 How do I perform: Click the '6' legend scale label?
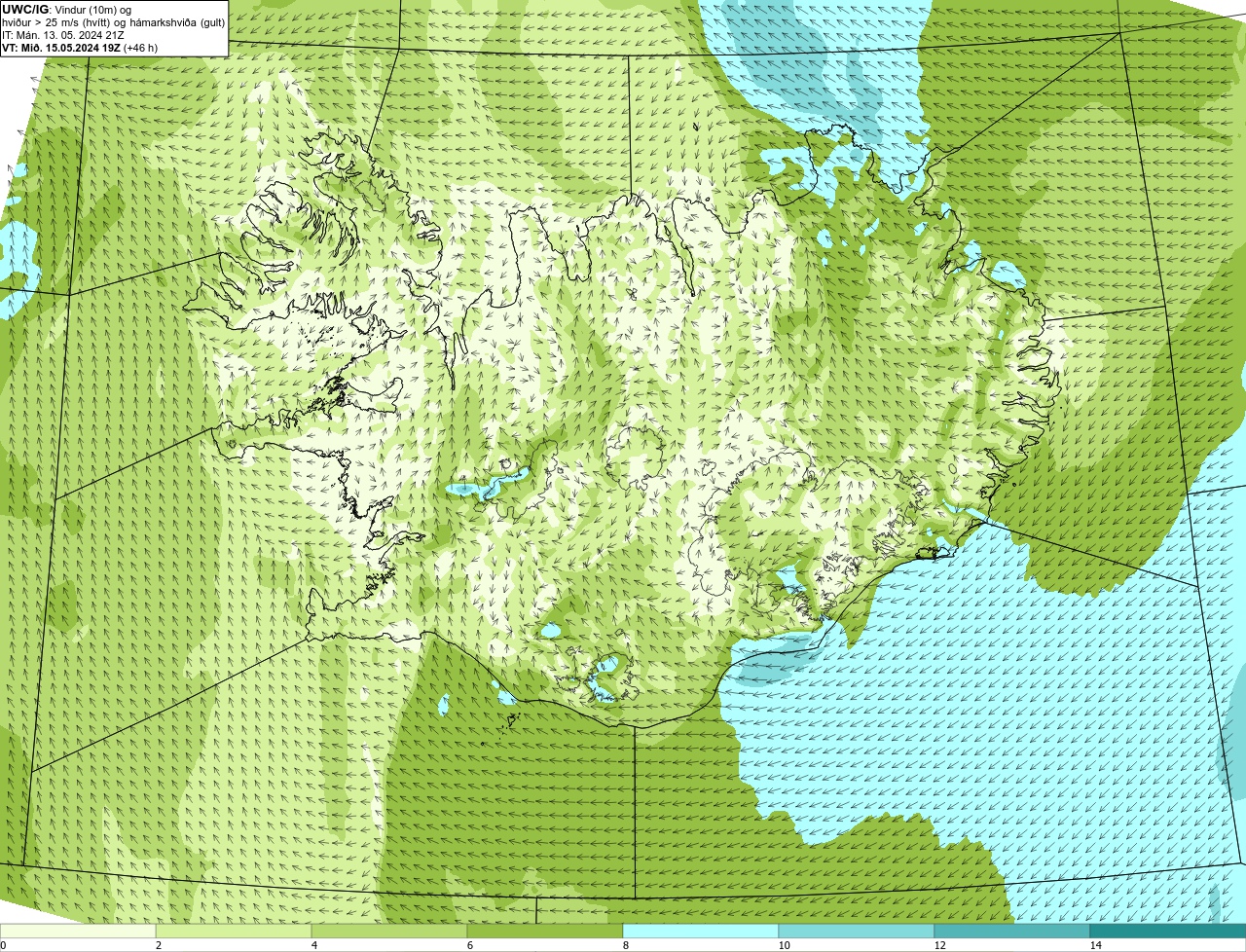click(470, 945)
